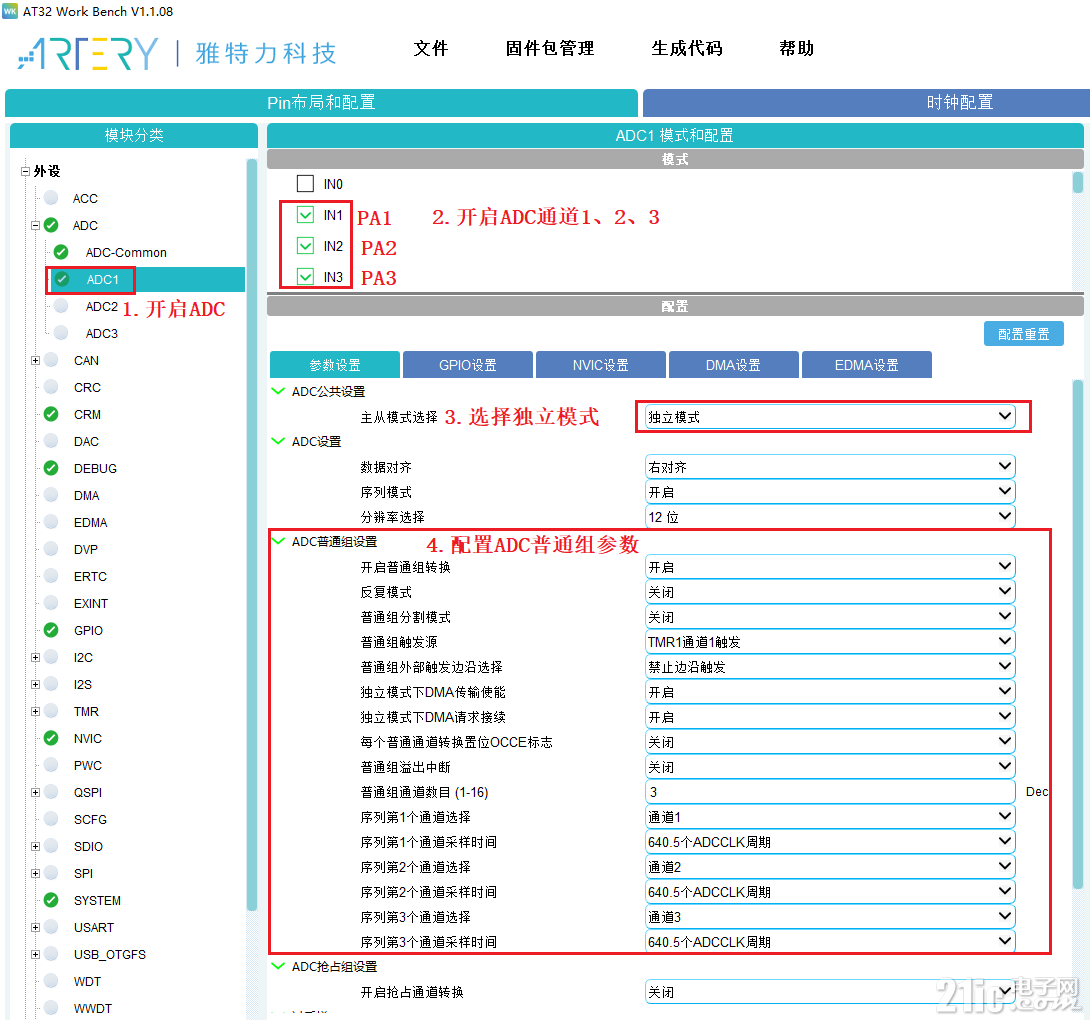This screenshot has width=1090, height=1020.
Task: Open the 固件包管理 menu
Action: [550, 49]
